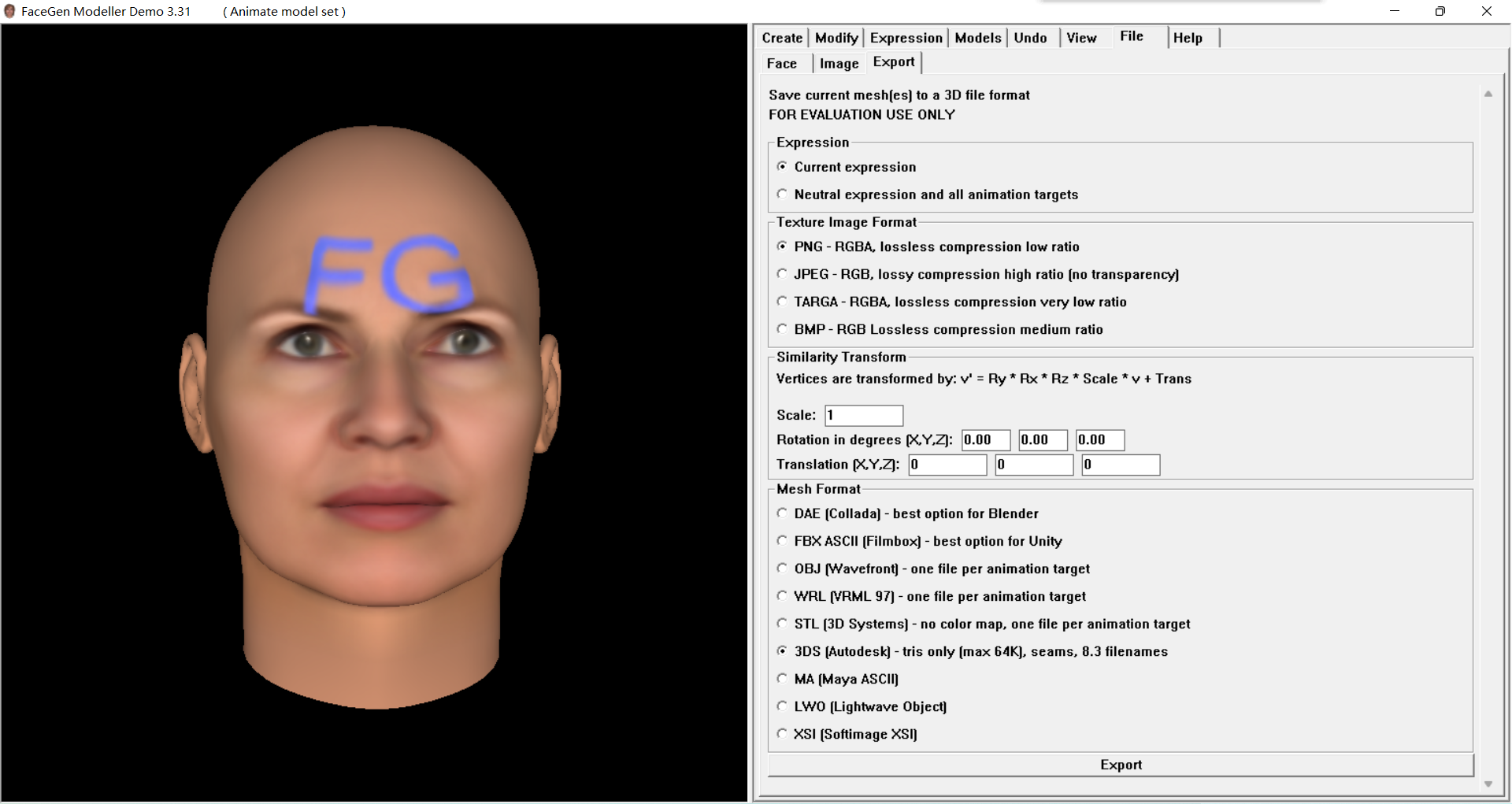Click the FaceGen app icon in title bar

[x=9, y=11]
